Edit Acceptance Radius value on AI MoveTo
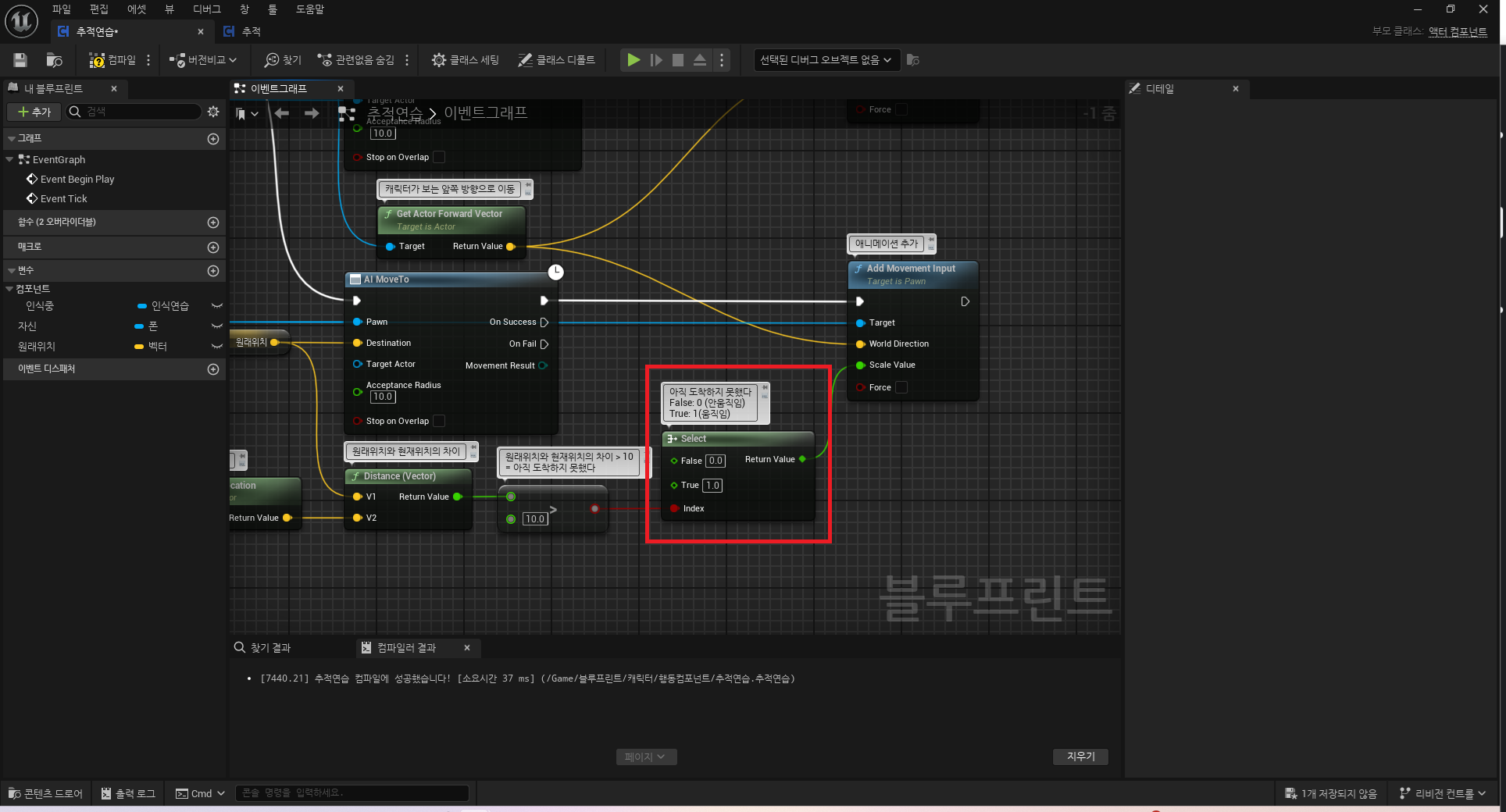Screen dimensions: 1506x812 (x=383, y=397)
